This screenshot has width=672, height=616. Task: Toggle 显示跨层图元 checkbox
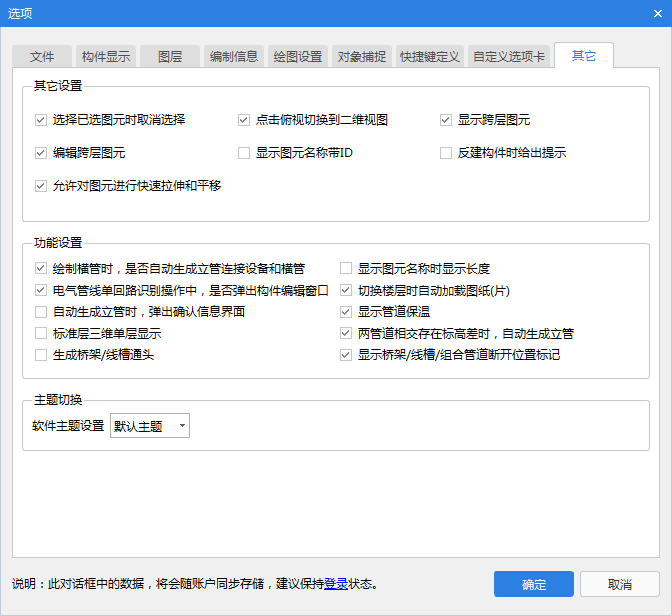(447, 120)
